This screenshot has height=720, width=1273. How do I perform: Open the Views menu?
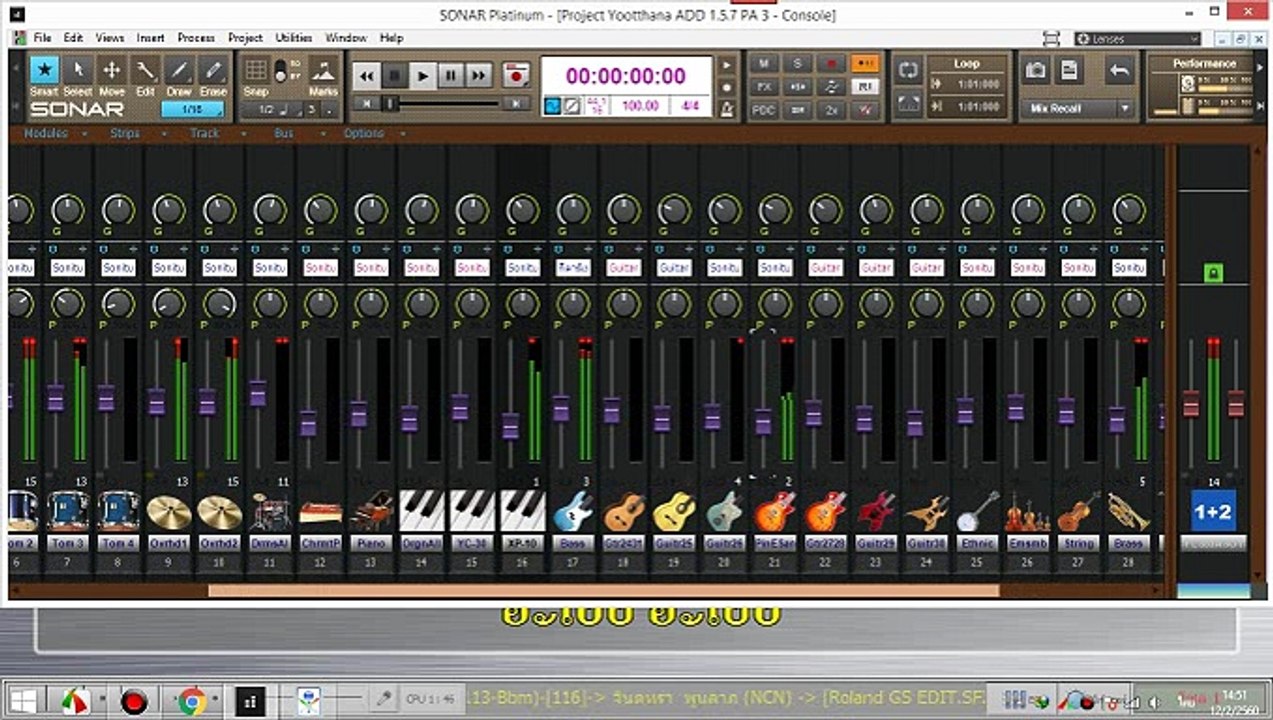pos(110,38)
